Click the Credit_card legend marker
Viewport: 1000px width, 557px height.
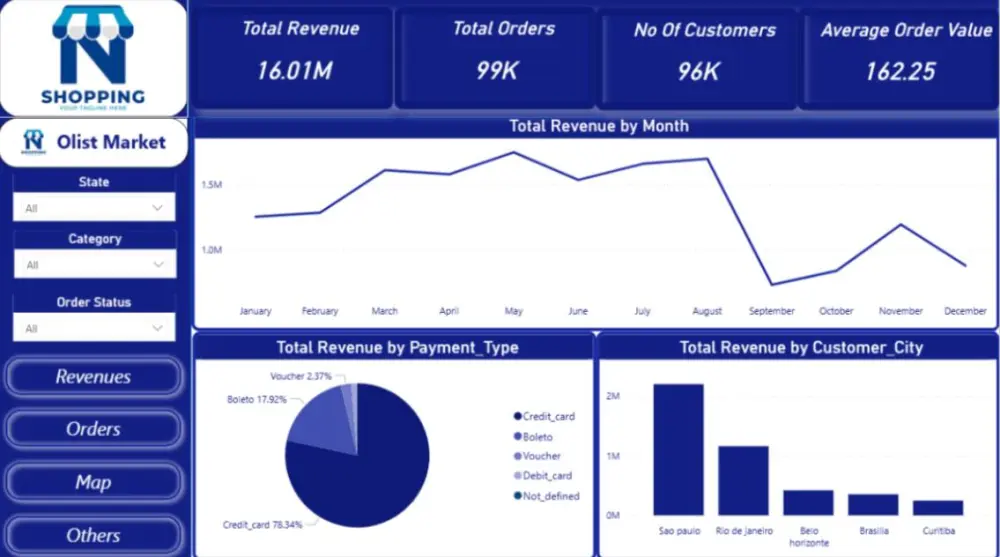tap(518, 416)
